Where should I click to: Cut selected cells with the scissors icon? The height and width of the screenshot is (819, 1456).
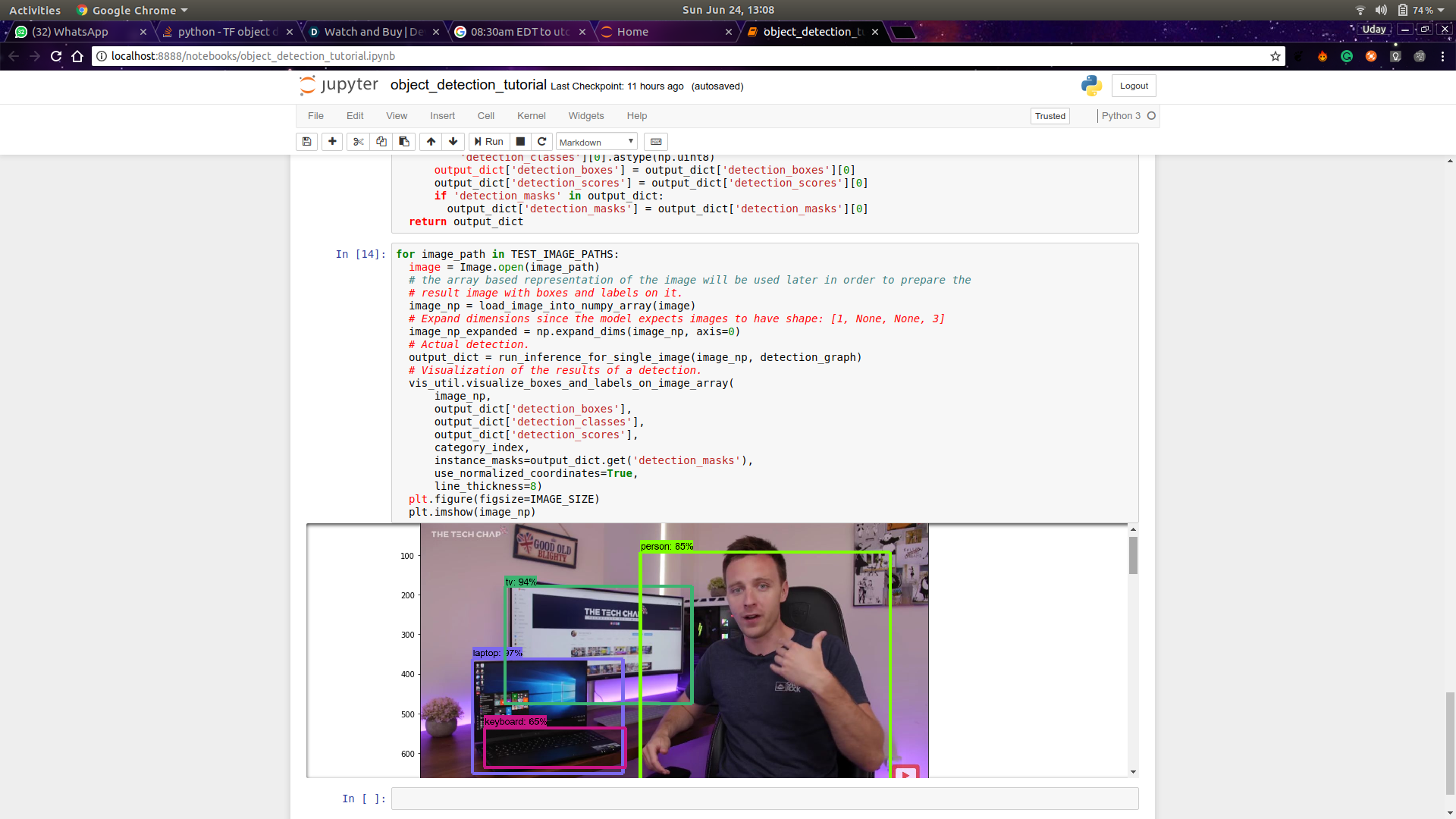(x=358, y=142)
